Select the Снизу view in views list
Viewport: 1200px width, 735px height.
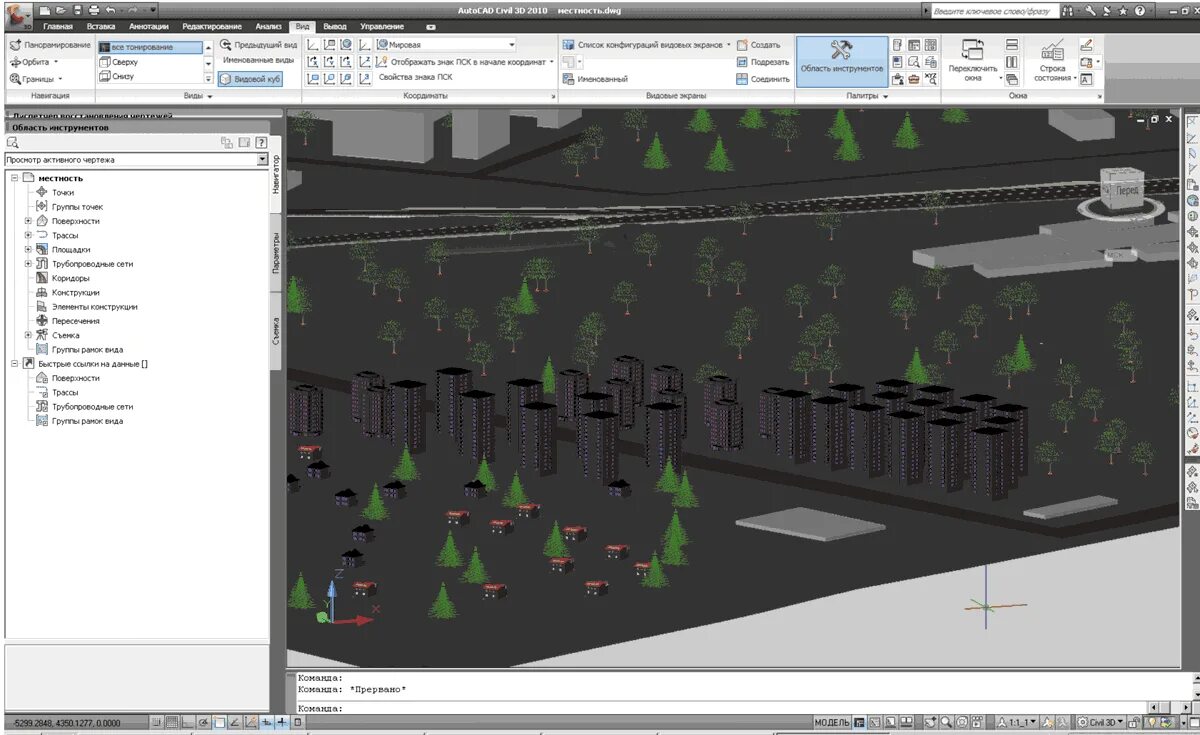pos(151,76)
